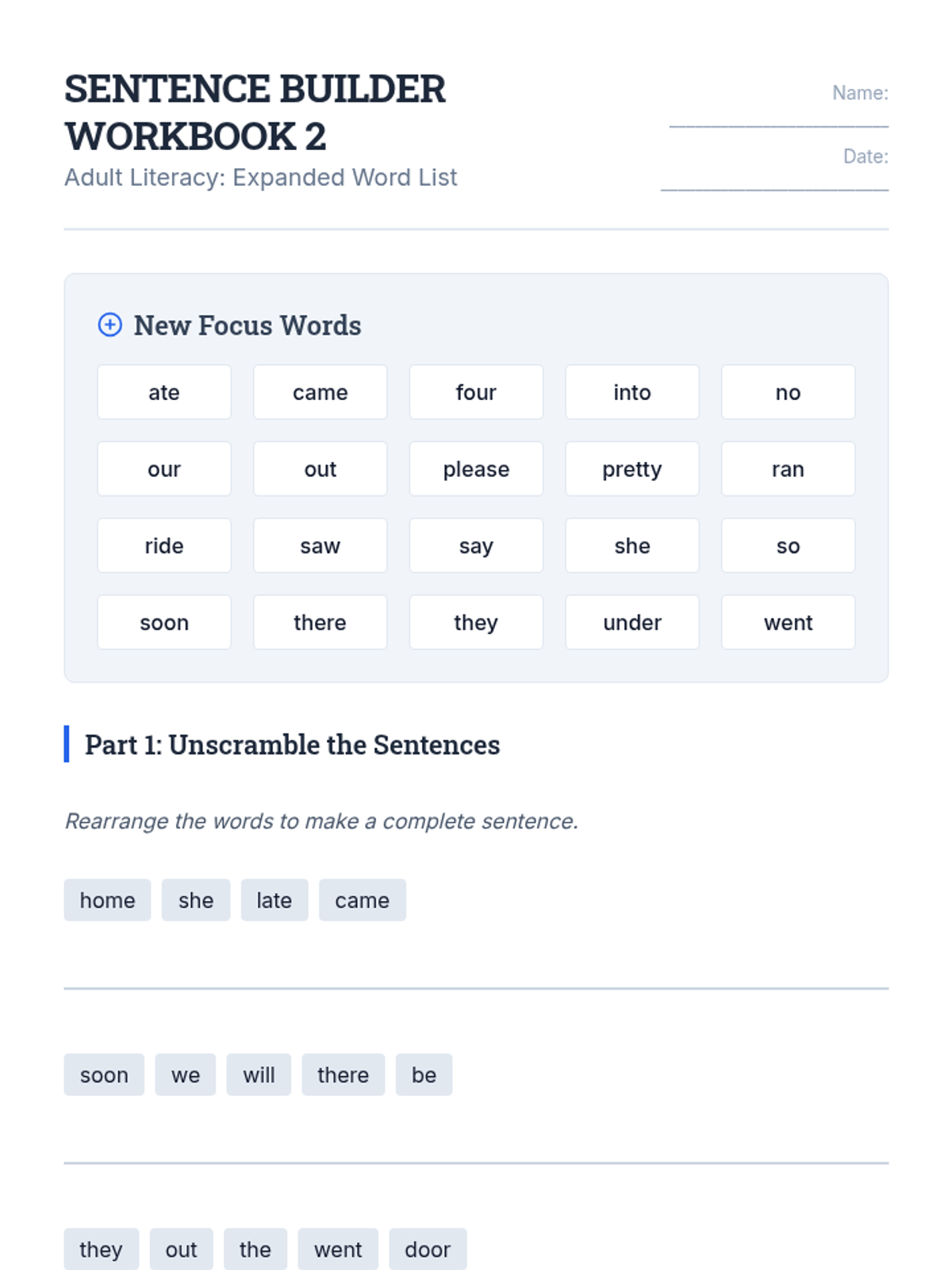Screen dimensions: 952x1270
Task: Tap the focus word 'pretty'
Action: (x=631, y=469)
